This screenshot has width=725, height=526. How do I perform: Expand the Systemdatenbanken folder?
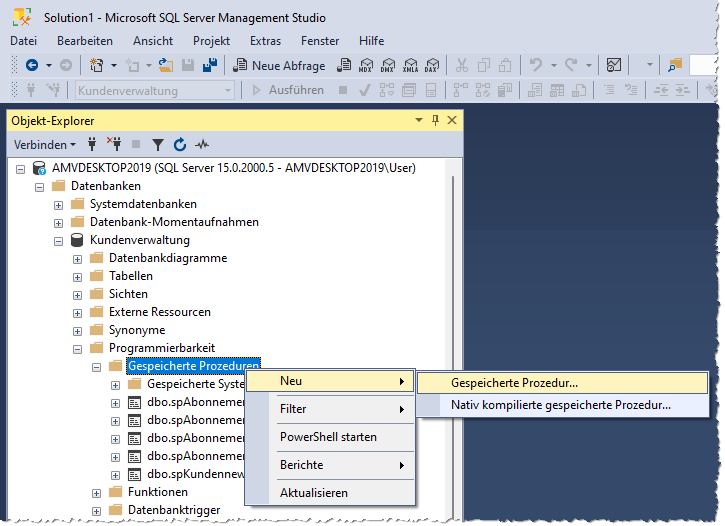pos(59,204)
